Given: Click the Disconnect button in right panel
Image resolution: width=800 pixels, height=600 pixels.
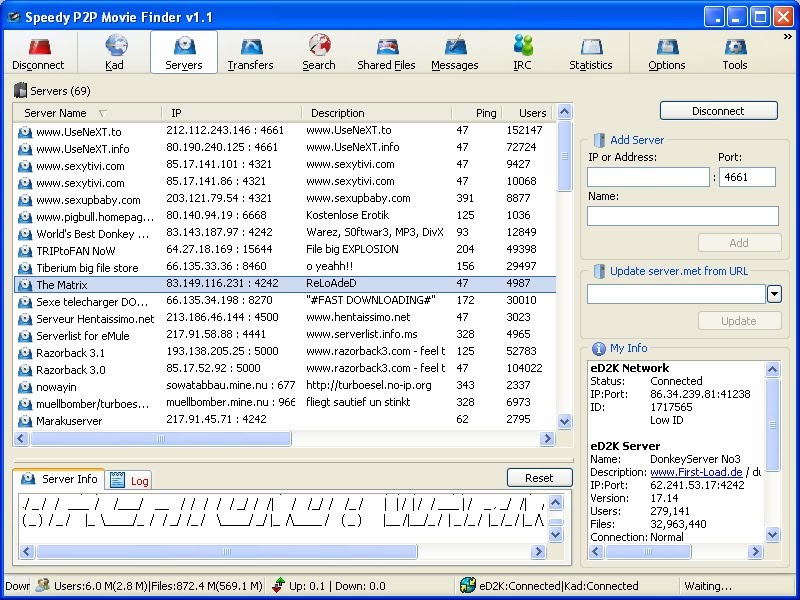Looking at the screenshot, I should [x=718, y=111].
